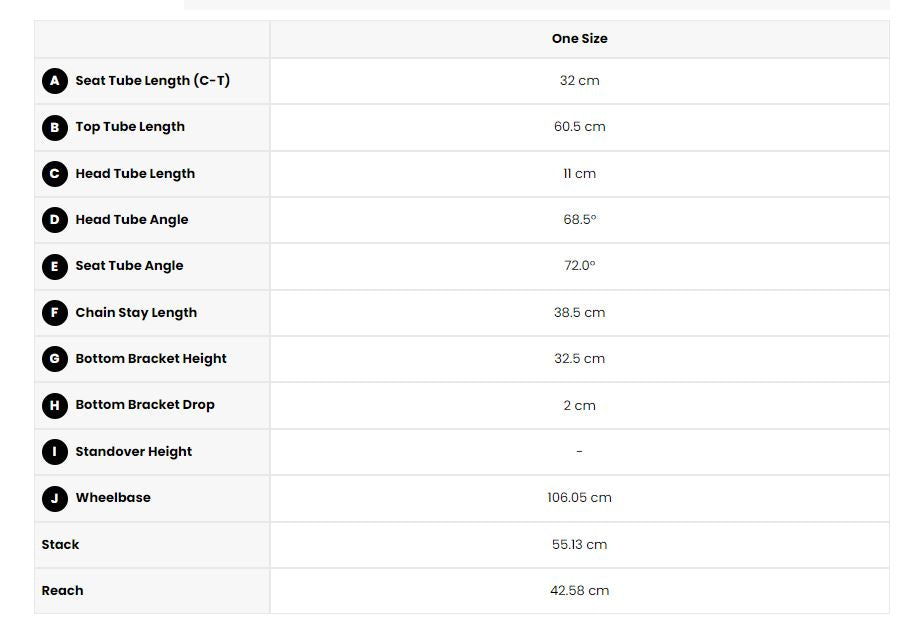The height and width of the screenshot is (627, 902).
Task: Click the letter B badge icon
Action: point(54,127)
